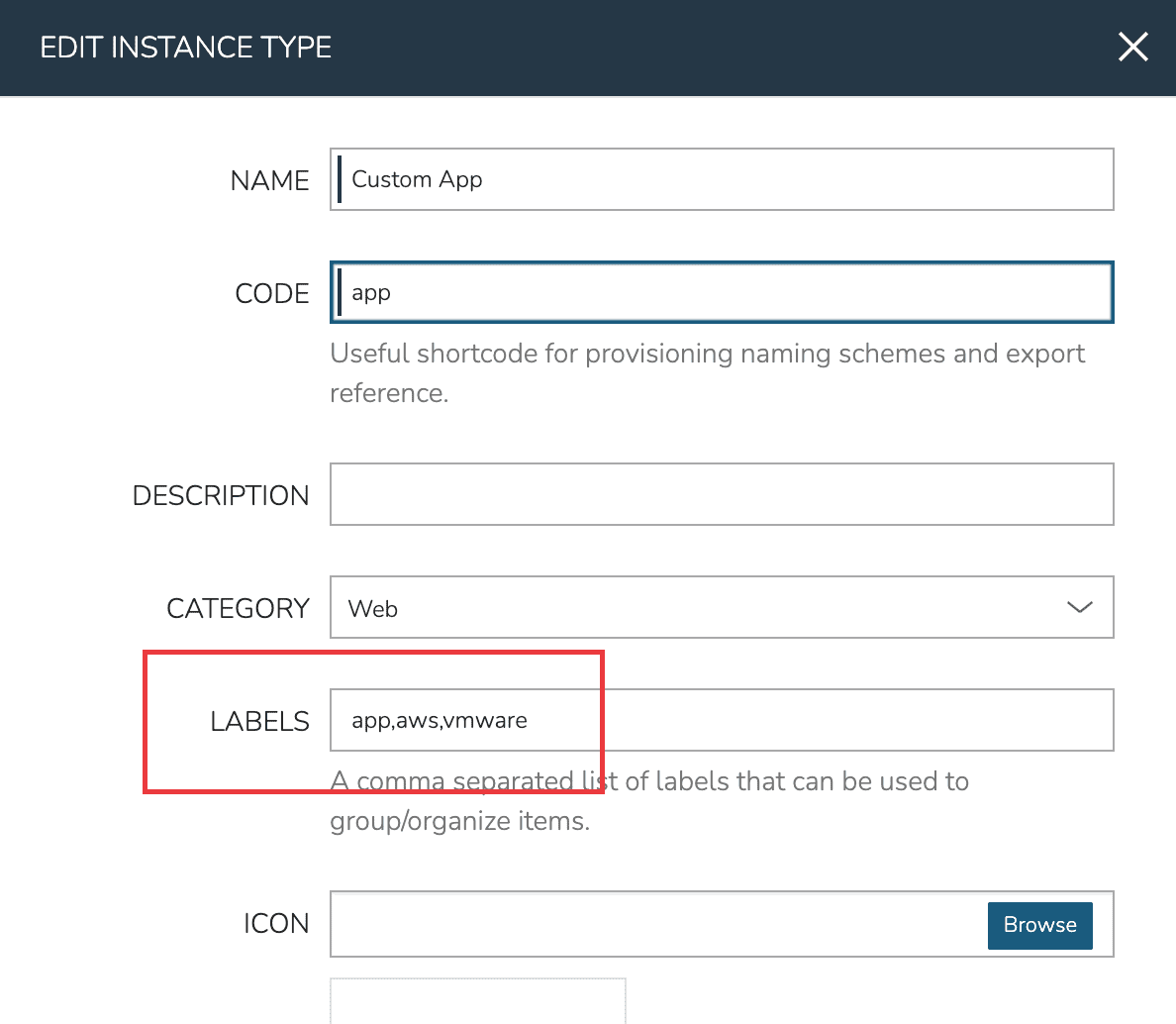1176x1024 pixels.
Task: Click the labels helper text about commas
Action: (x=648, y=800)
